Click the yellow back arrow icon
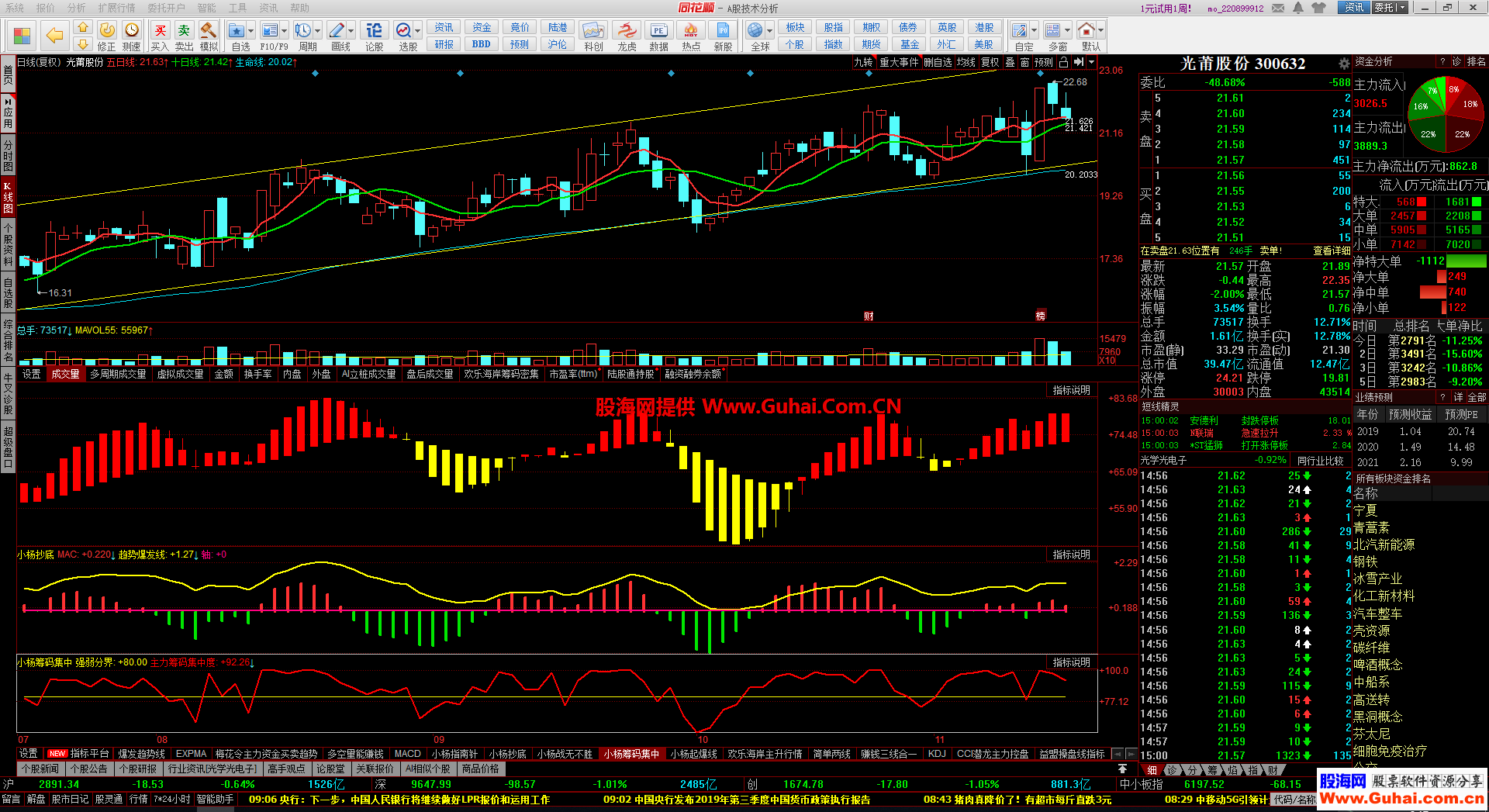The image size is (1489, 812). 54,35
